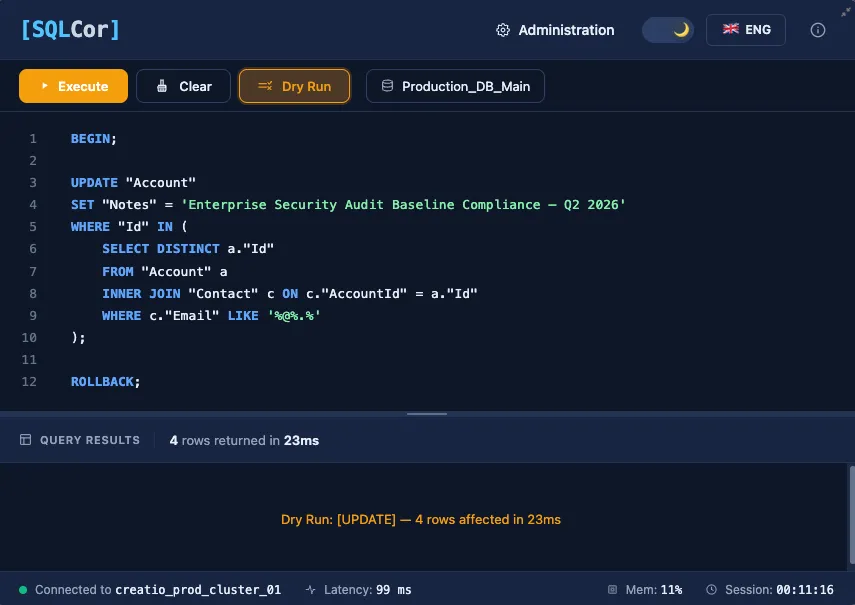Viewport: 855px width, 605px height.
Task: Click the database cylinder icon
Action: click(387, 86)
